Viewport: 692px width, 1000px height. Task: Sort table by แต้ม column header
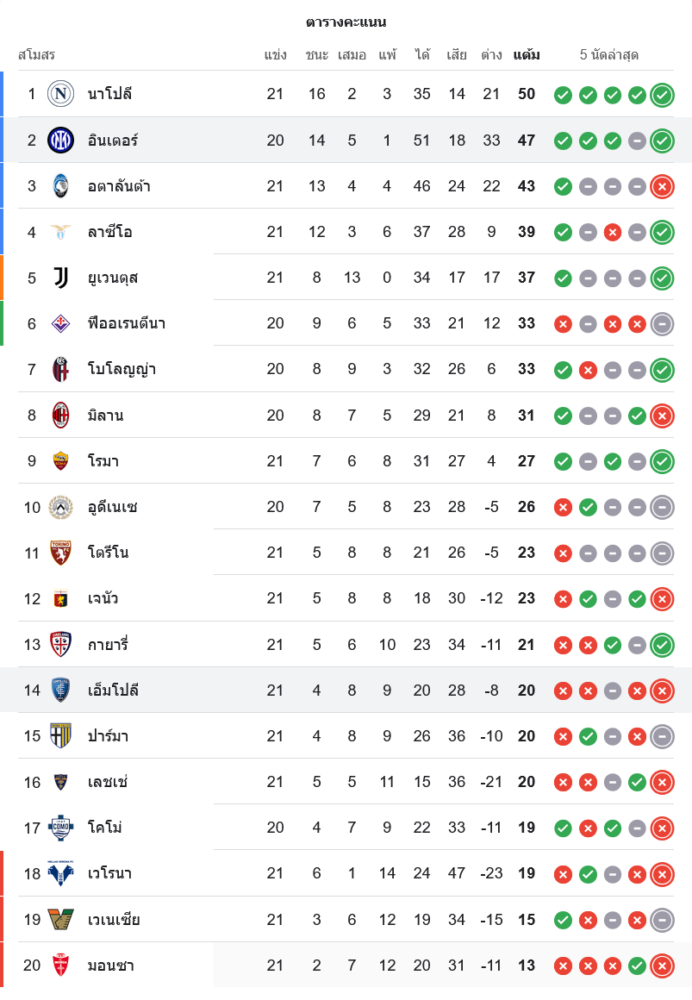[x=526, y=55]
